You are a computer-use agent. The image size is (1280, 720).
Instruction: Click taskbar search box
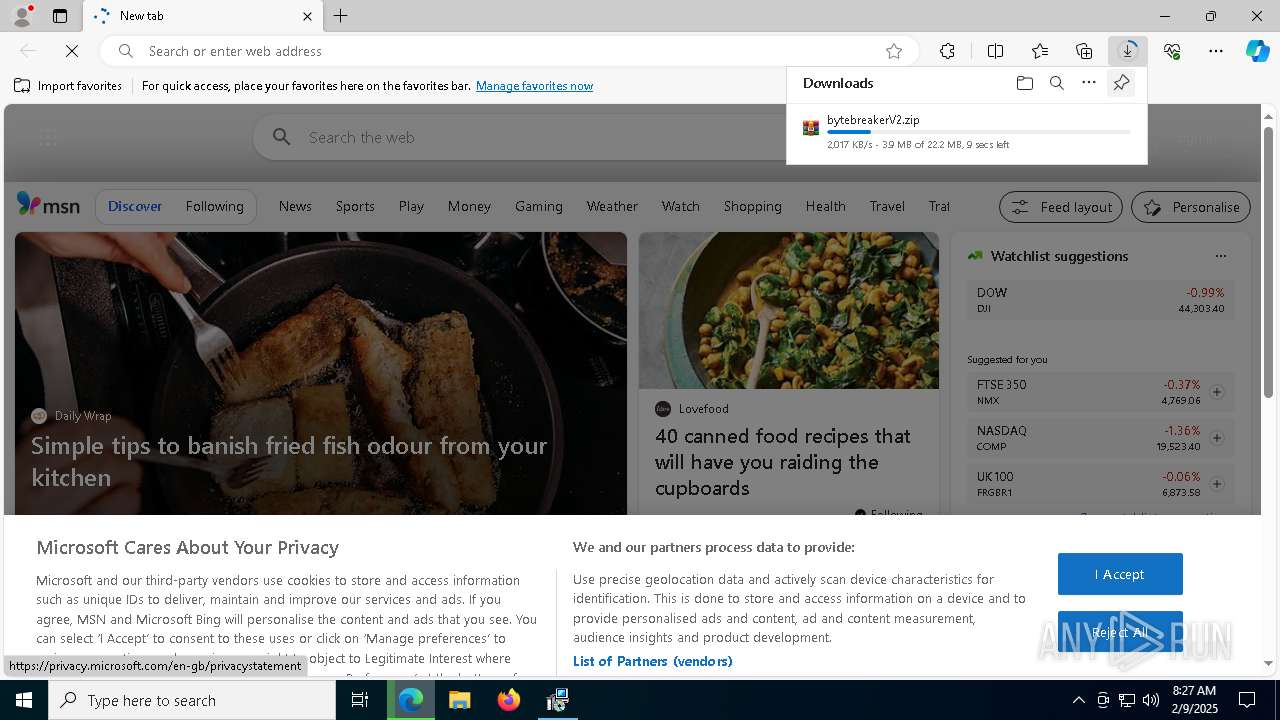click(x=192, y=700)
